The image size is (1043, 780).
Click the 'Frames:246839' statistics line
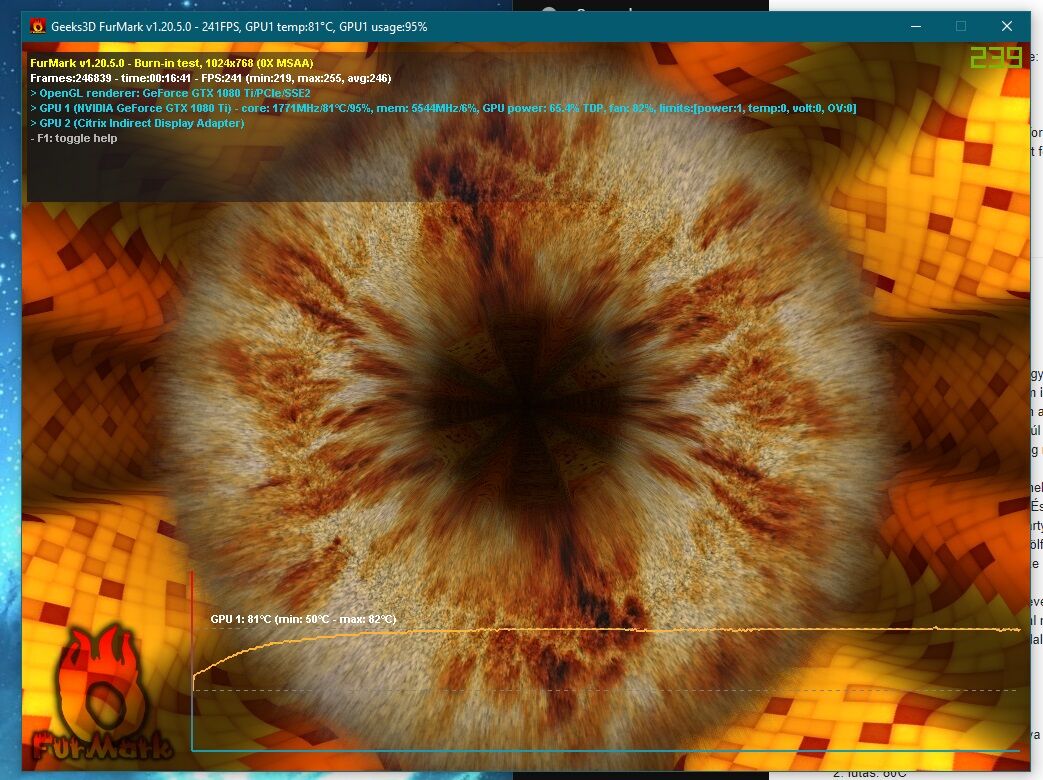pyautogui.click(x=210, y=78)
